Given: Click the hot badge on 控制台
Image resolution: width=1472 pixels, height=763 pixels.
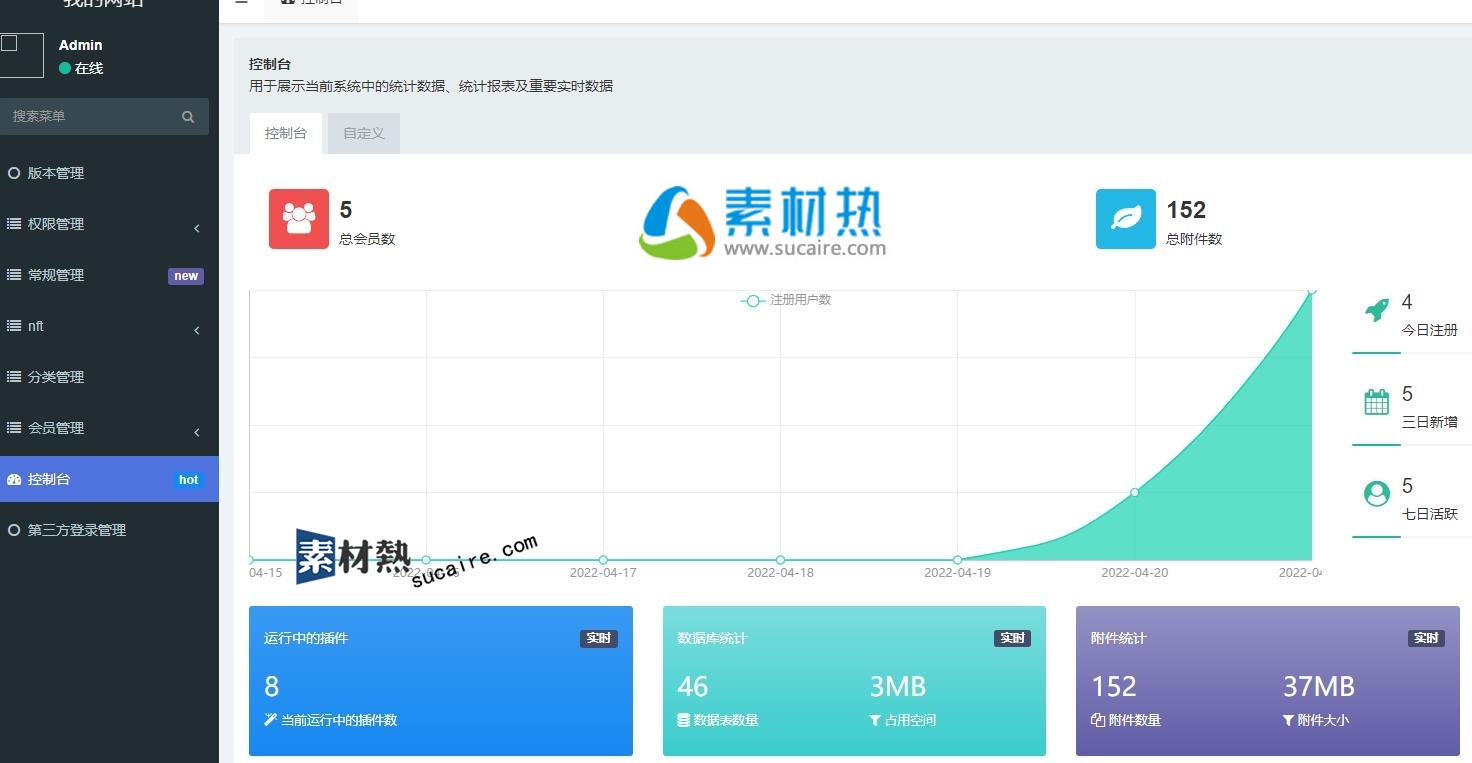Looking at the screenshot, I should [x=188, y=480].
